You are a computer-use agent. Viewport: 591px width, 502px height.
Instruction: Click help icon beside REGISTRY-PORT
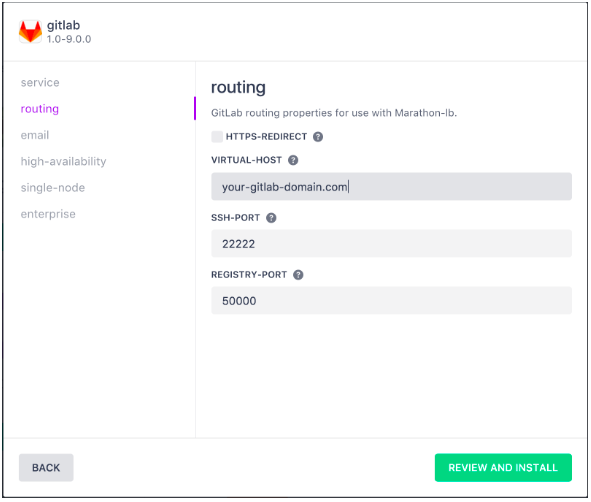point(298,275)
